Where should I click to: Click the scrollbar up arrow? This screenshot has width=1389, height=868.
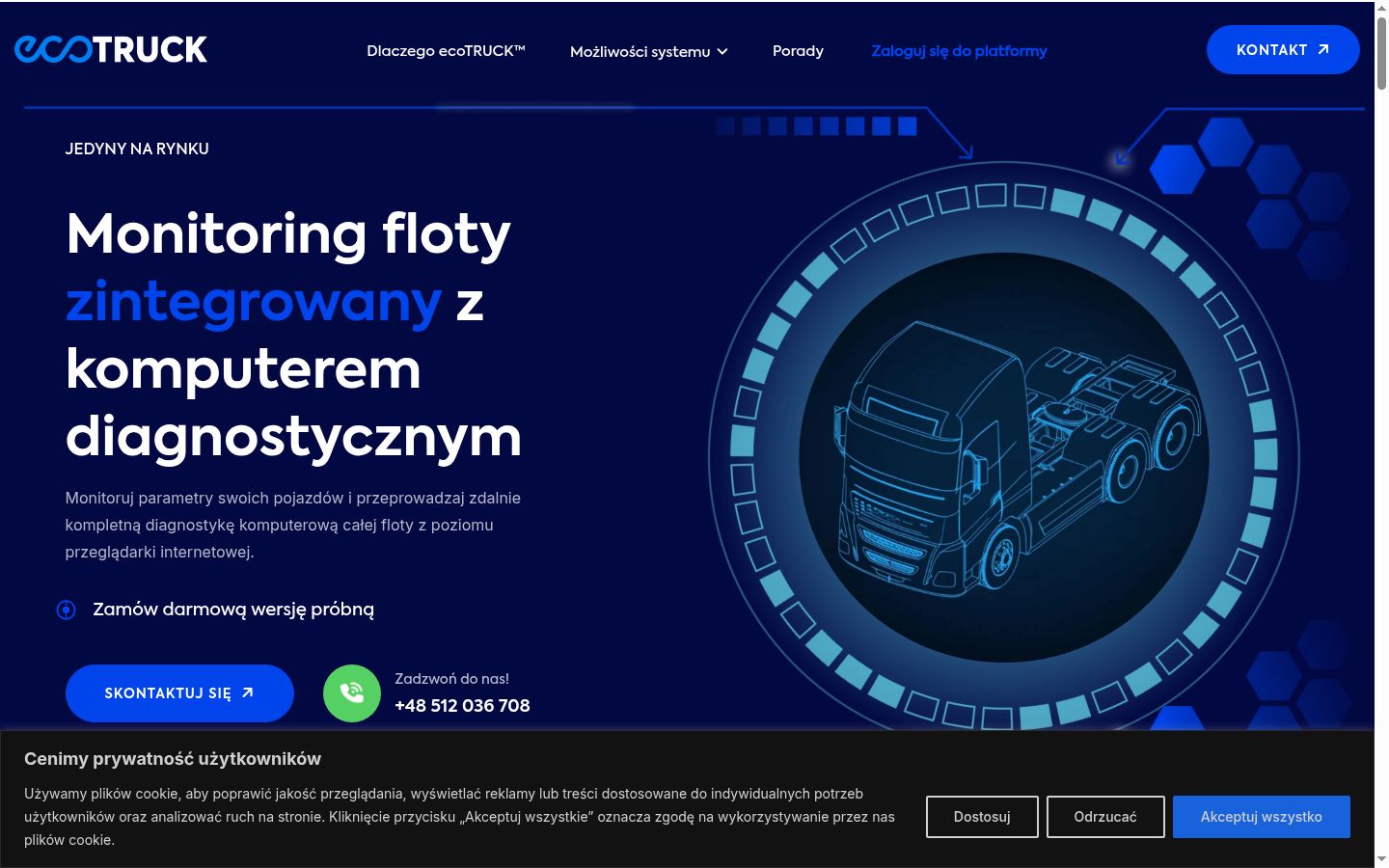pyautogui.click(x=1381, y=8)
